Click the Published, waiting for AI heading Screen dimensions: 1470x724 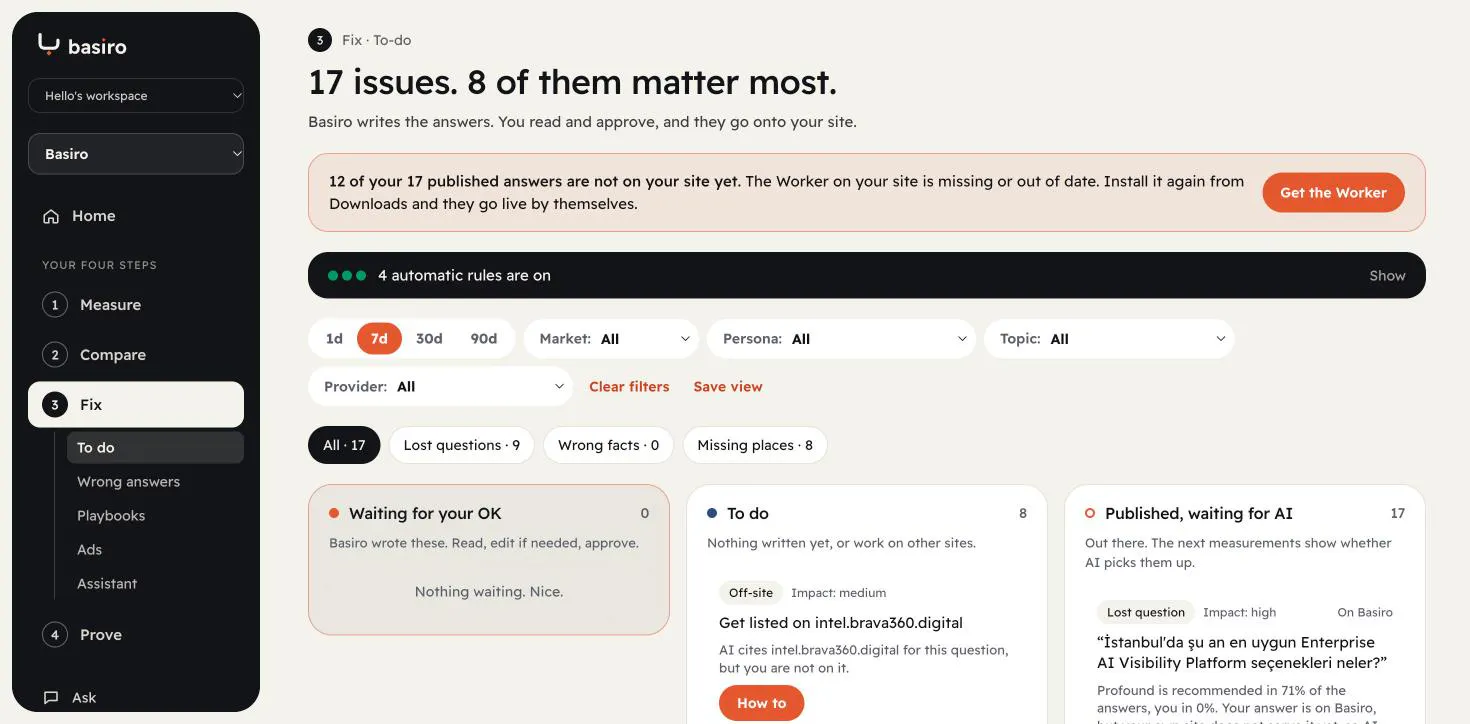point(1199,514)
